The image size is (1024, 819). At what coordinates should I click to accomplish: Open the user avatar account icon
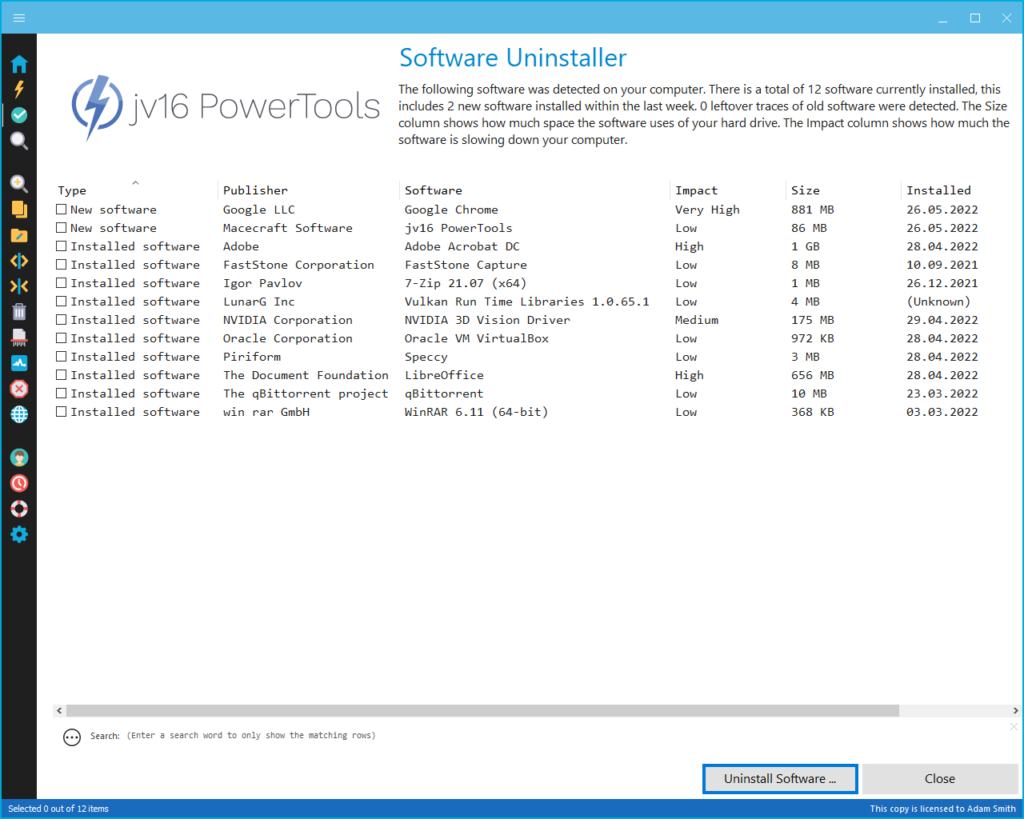(x=19, y=457)
